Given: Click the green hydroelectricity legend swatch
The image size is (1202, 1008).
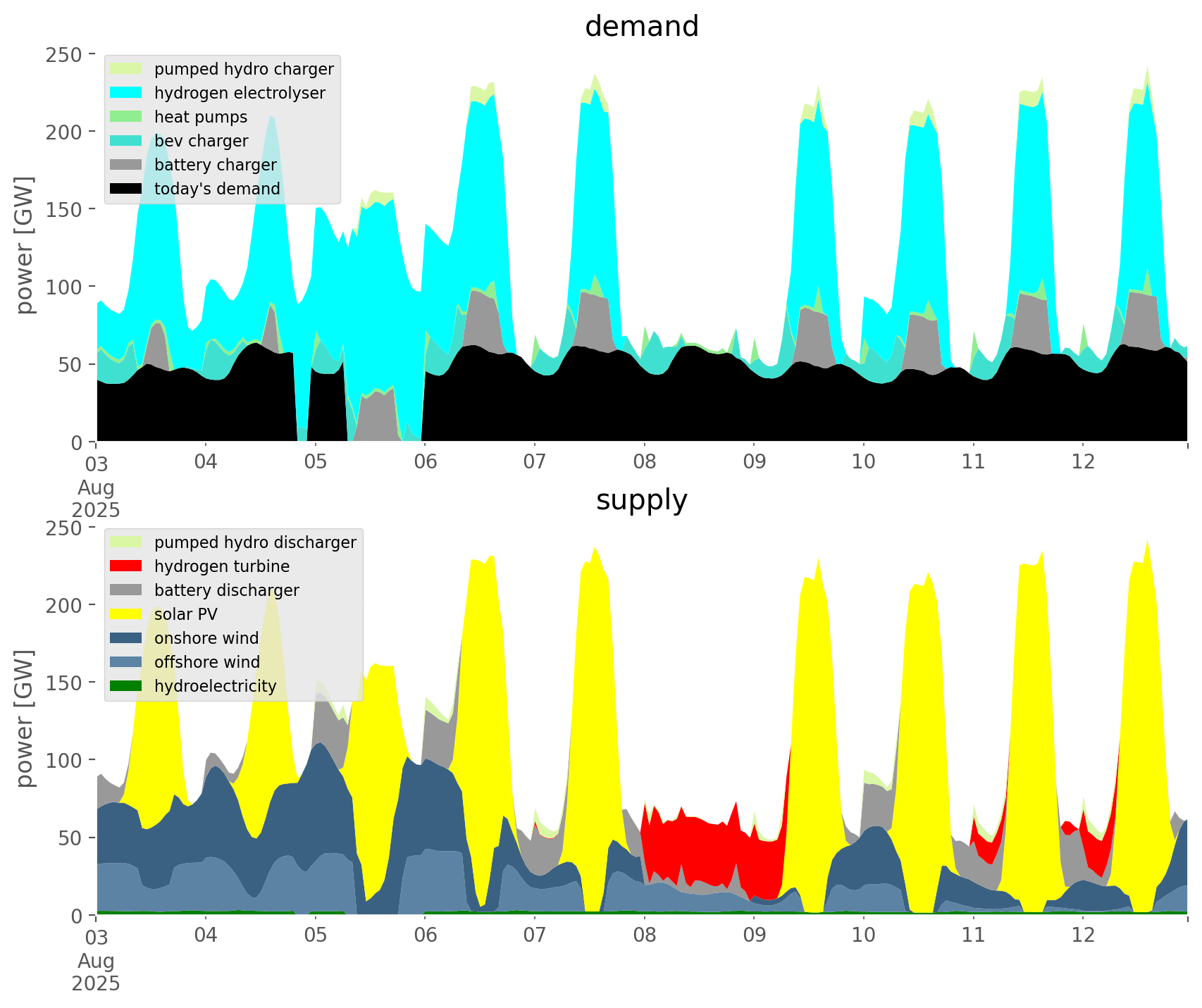Looking at the screenshot, I should (x=126, y=686).
